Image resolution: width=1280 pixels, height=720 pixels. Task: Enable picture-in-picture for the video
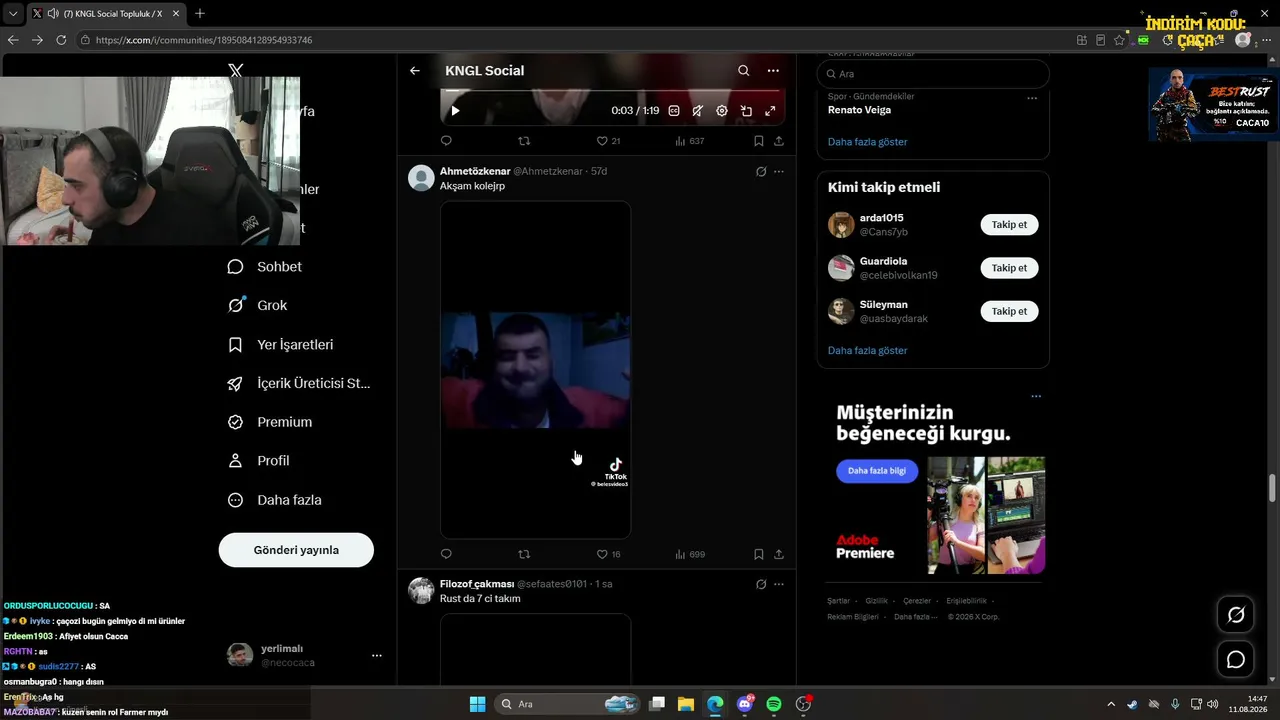[x=746, y=111]
